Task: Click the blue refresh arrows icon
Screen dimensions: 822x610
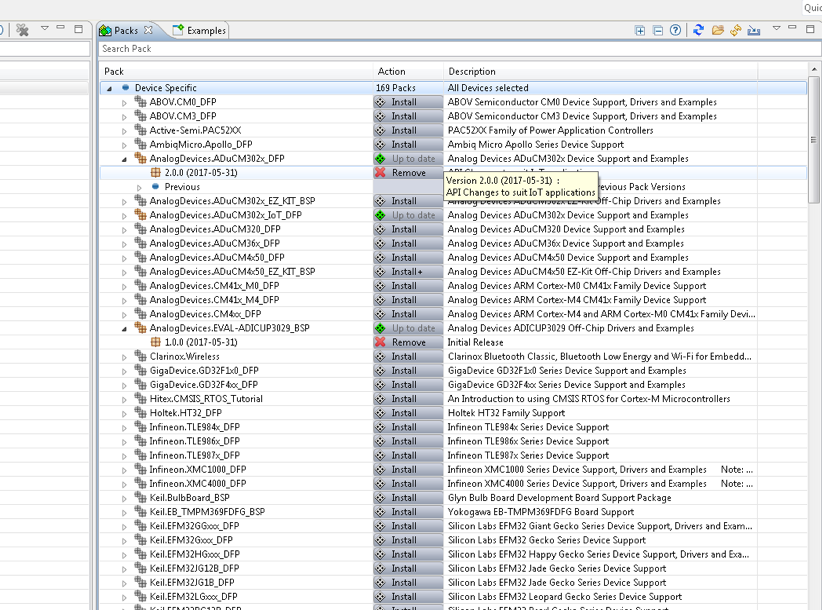Action: click(698, 30)
